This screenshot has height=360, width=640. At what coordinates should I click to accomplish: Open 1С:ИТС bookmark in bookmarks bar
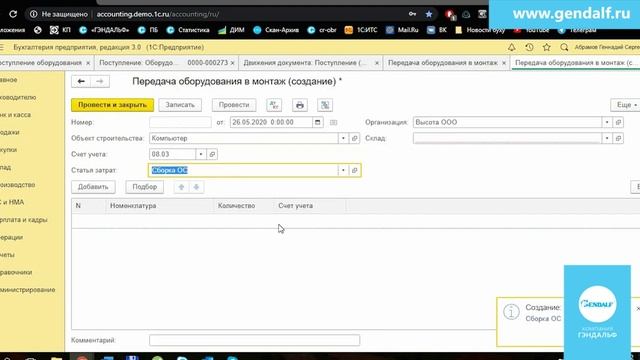tap(361, 30)
